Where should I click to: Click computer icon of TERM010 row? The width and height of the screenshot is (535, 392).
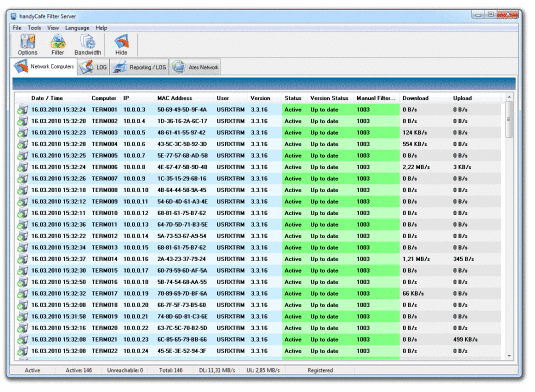tap(23, 213)
